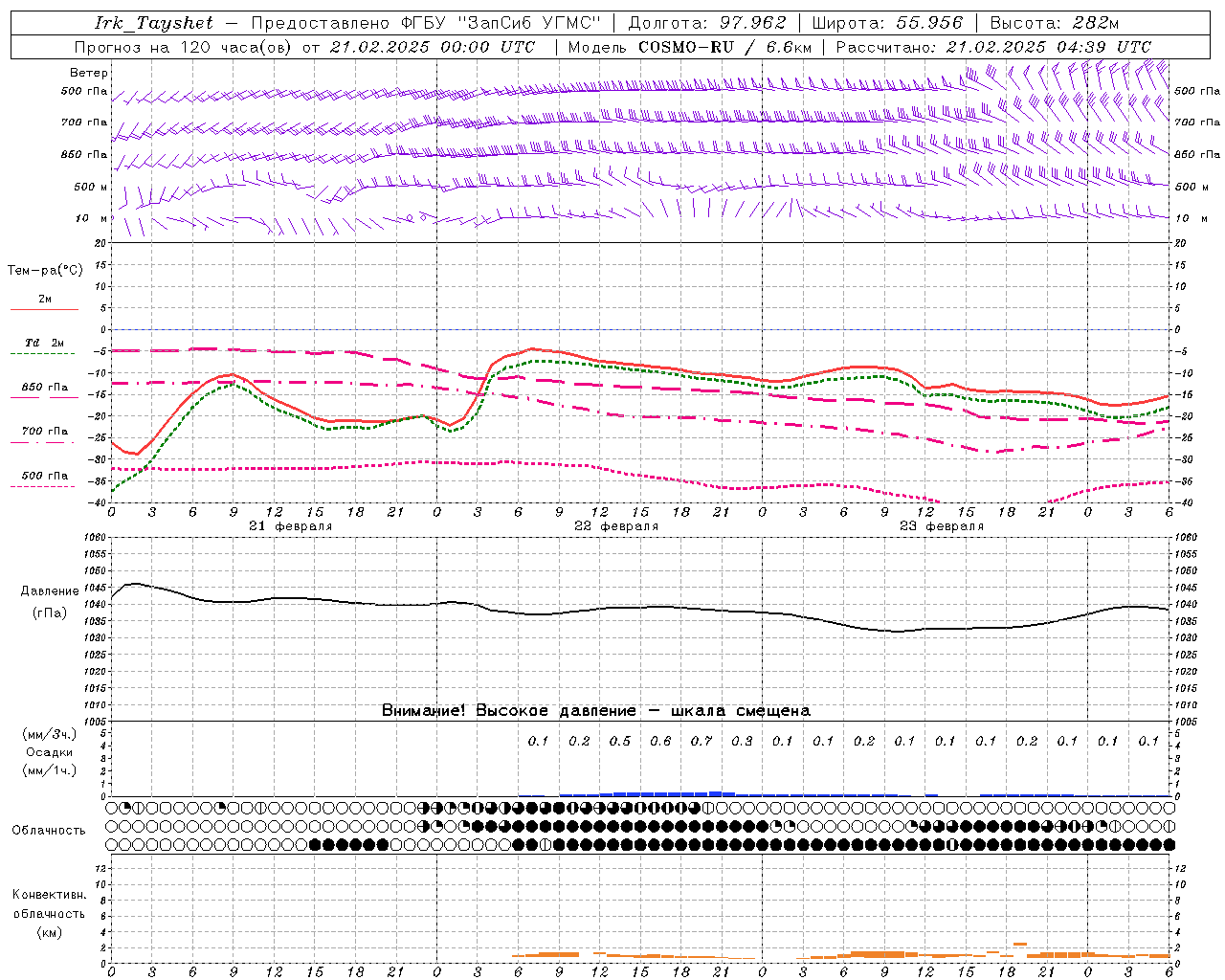Click the computed time Рассчитано: 21.02.2025 04:39 UTC
Screen dimensions: 1225x980
993,47
